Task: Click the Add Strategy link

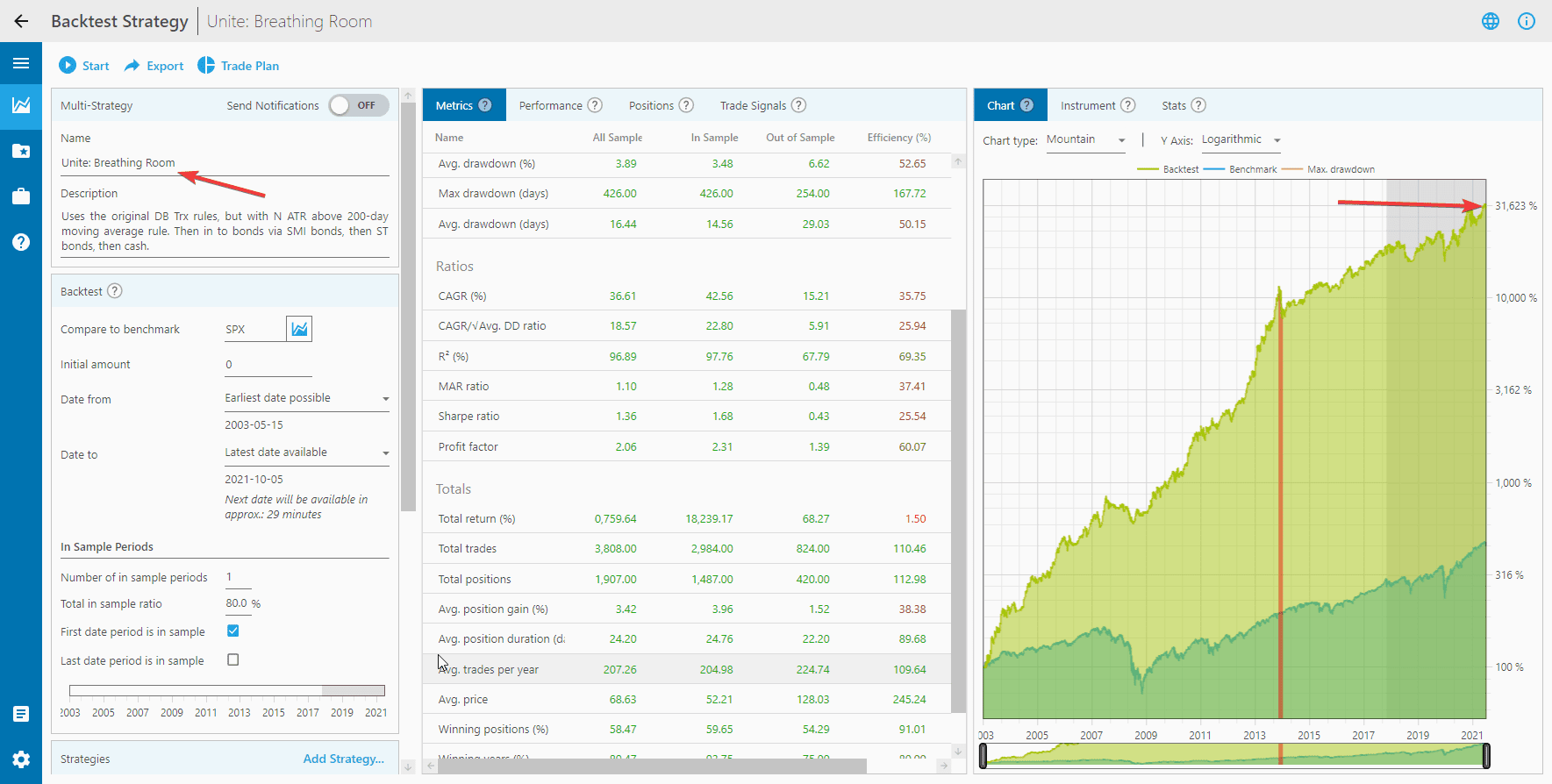Action: [343, 759]
